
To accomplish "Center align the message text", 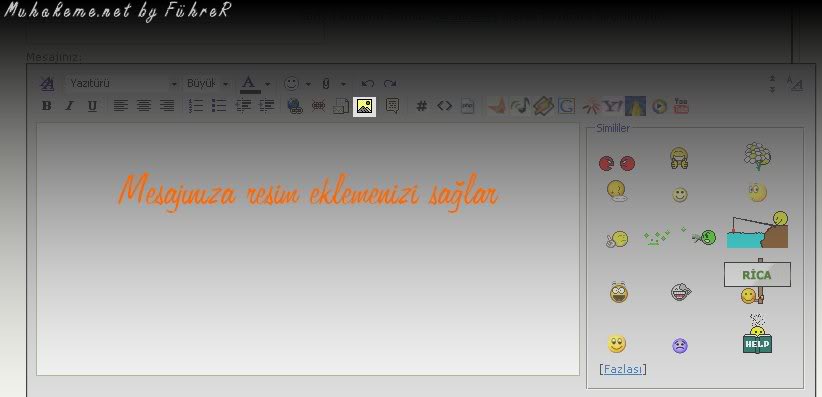I will pyautogui.click(x=144, y=106).
